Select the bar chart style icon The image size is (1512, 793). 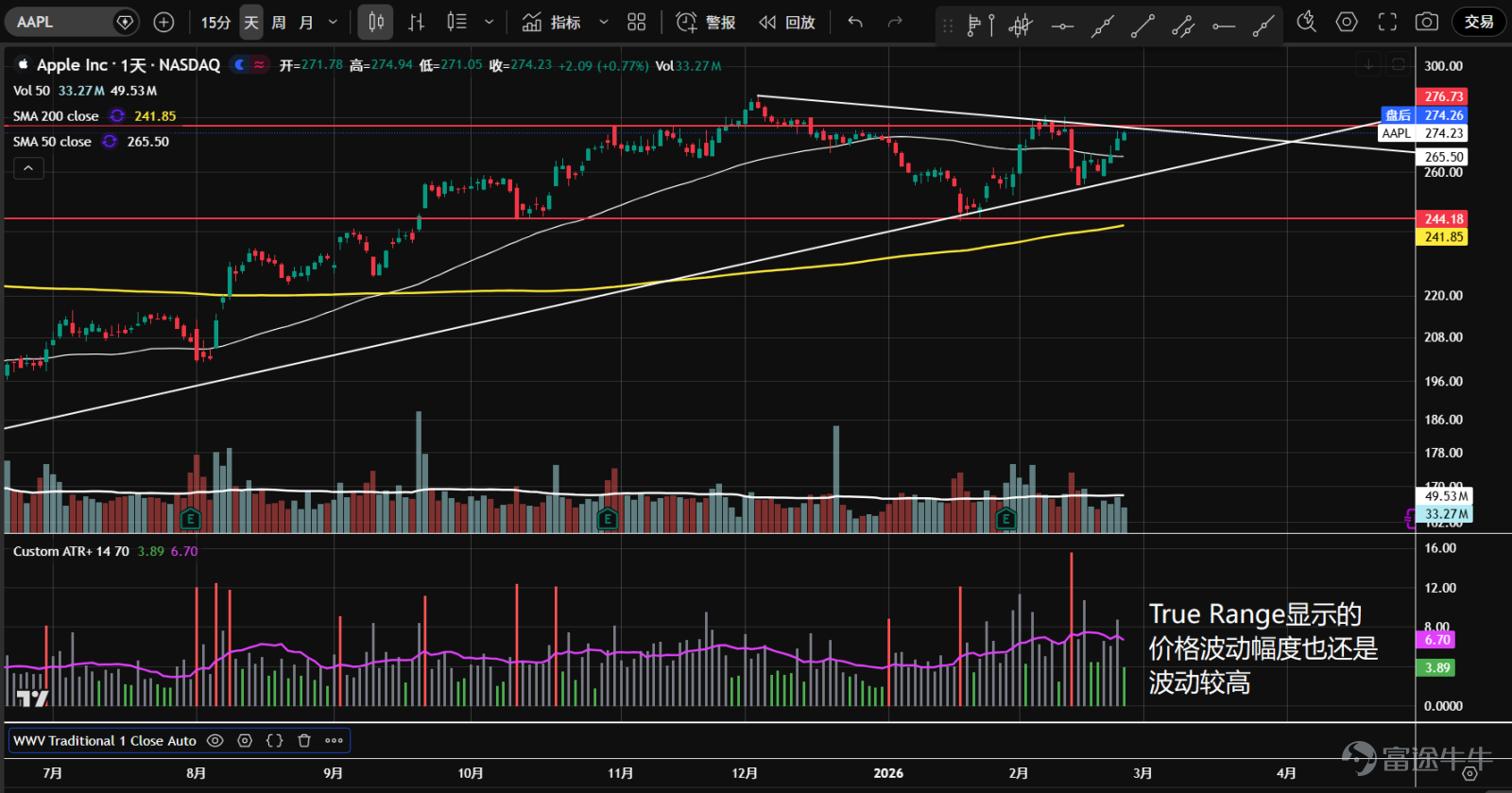[x=416, y=22]
